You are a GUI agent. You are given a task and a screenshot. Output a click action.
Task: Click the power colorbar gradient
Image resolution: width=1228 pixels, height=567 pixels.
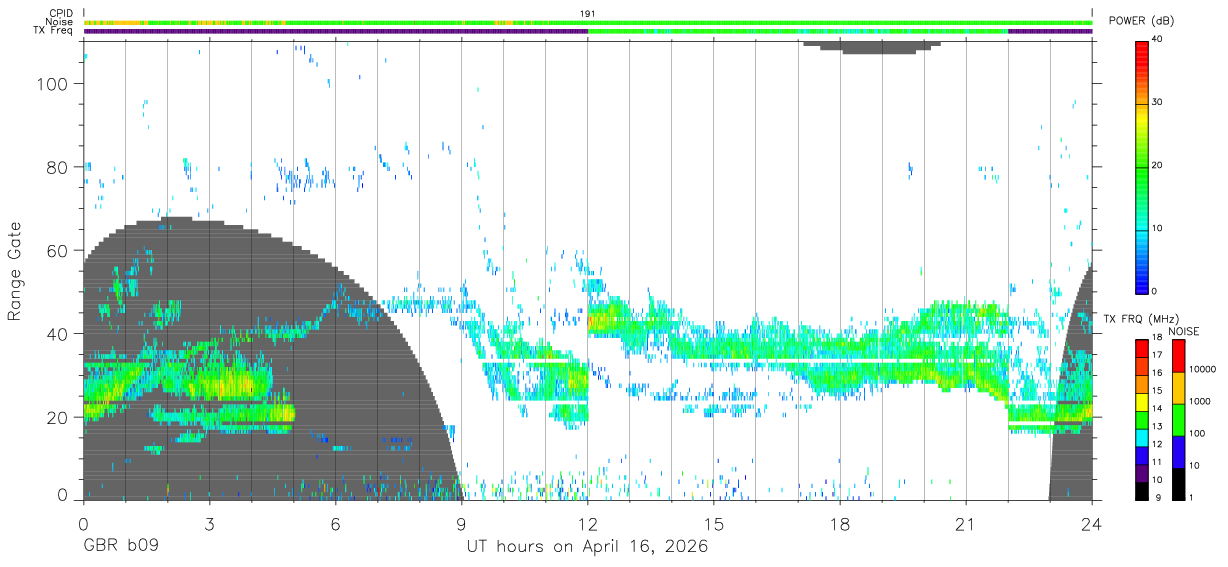tap(1141, 166)
